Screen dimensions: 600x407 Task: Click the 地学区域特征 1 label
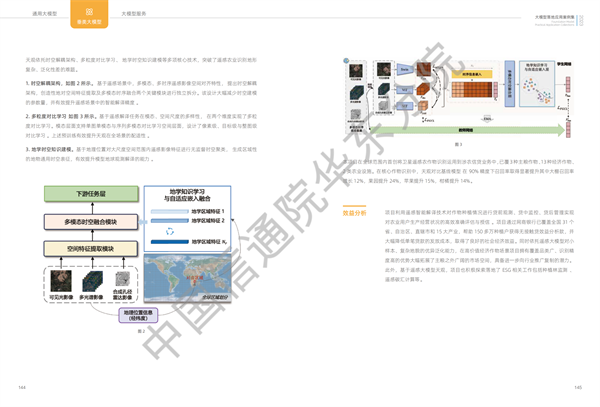tap(208, 211)
